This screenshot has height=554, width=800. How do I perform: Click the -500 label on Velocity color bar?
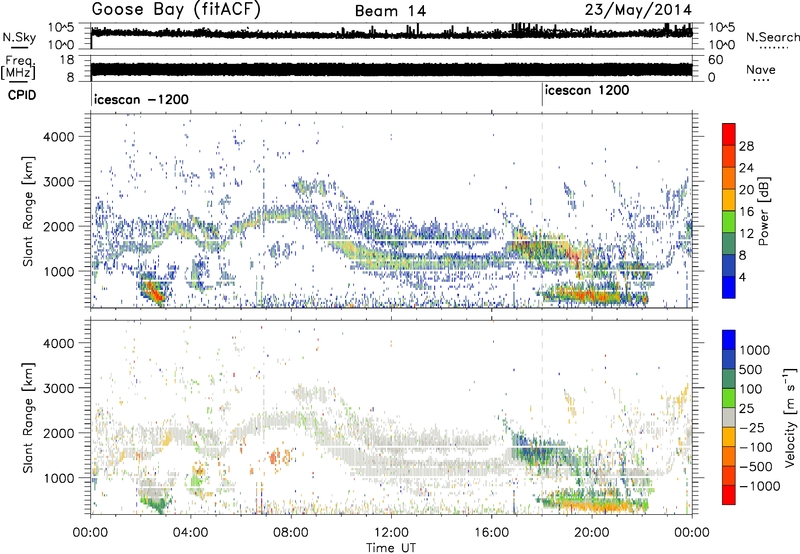pos(756,466)
